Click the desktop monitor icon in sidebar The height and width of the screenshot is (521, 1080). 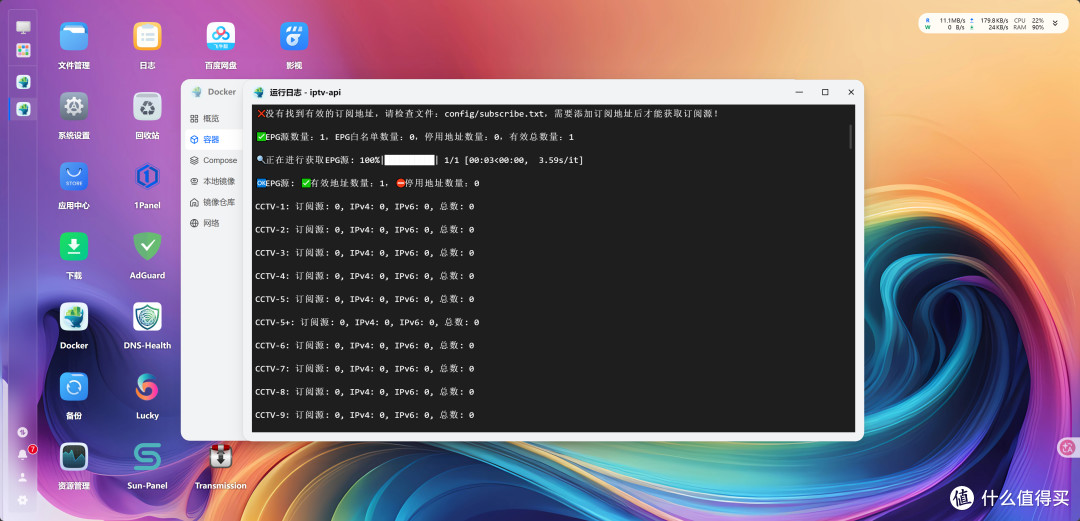tap(23, 27)
